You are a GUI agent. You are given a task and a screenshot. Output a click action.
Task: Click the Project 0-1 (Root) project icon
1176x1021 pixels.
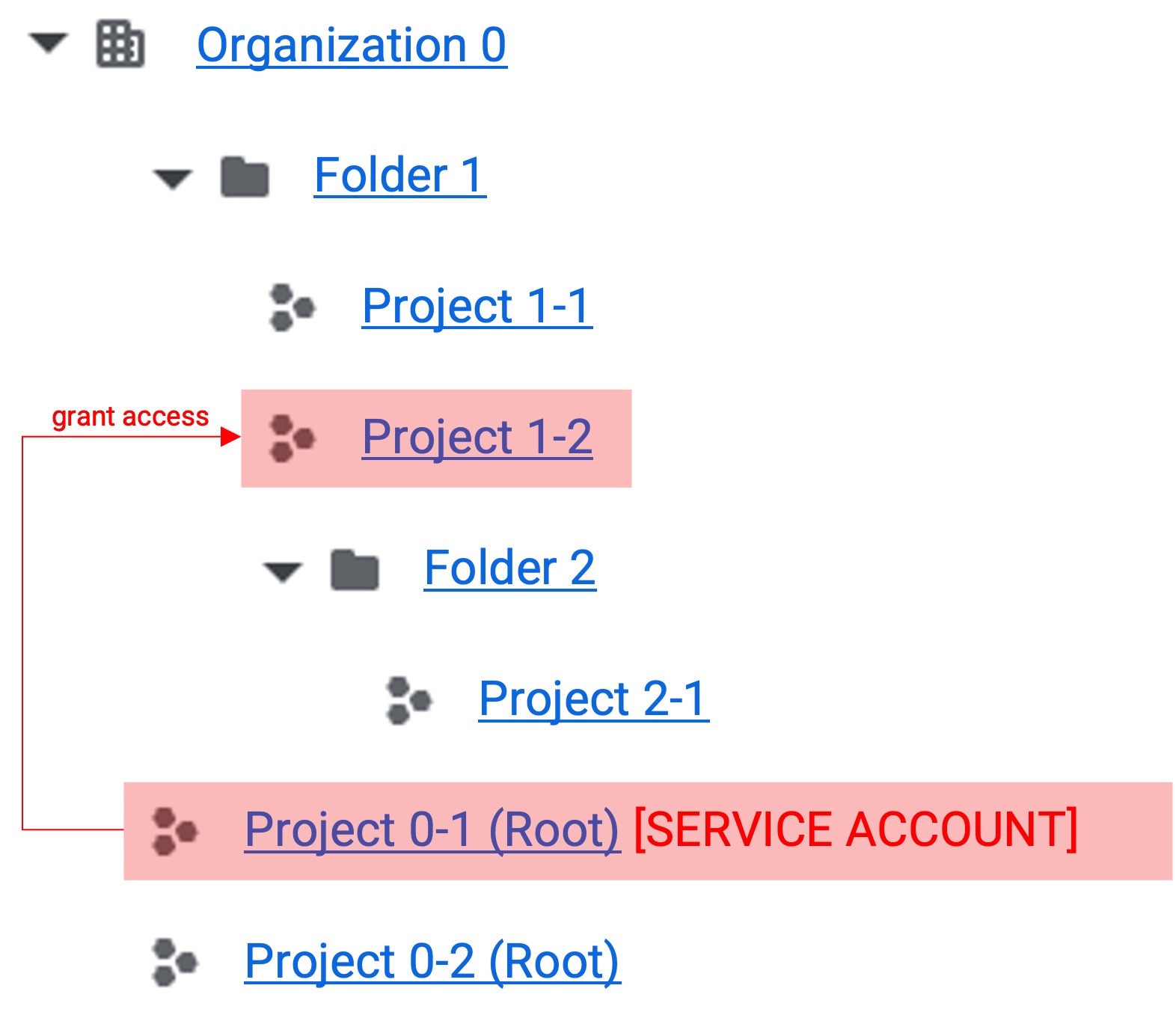tap(174, 831)
